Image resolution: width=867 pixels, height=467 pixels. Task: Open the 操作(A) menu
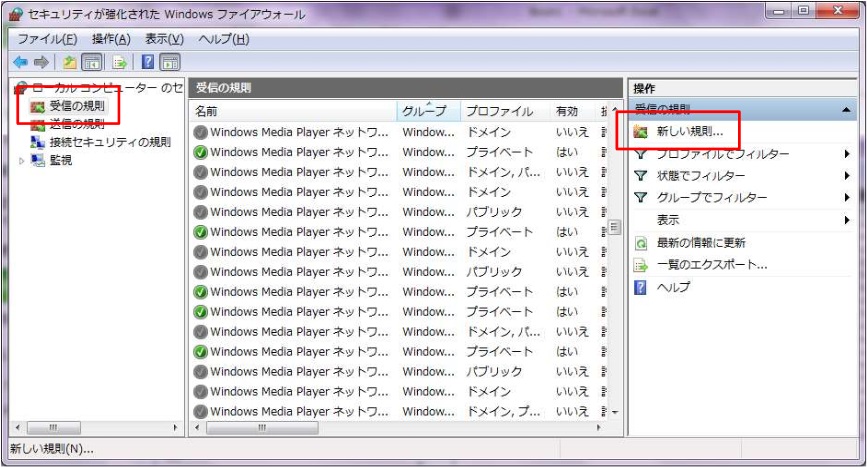pos(111,39)
